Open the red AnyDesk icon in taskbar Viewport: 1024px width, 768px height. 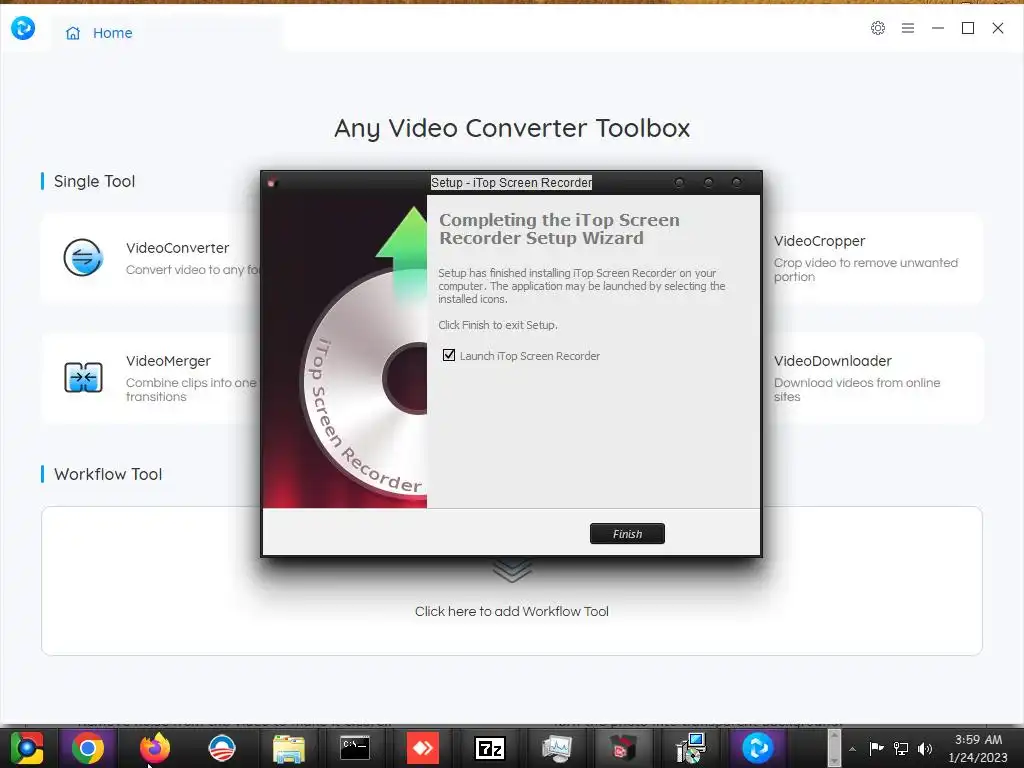[x=423, y=748]
